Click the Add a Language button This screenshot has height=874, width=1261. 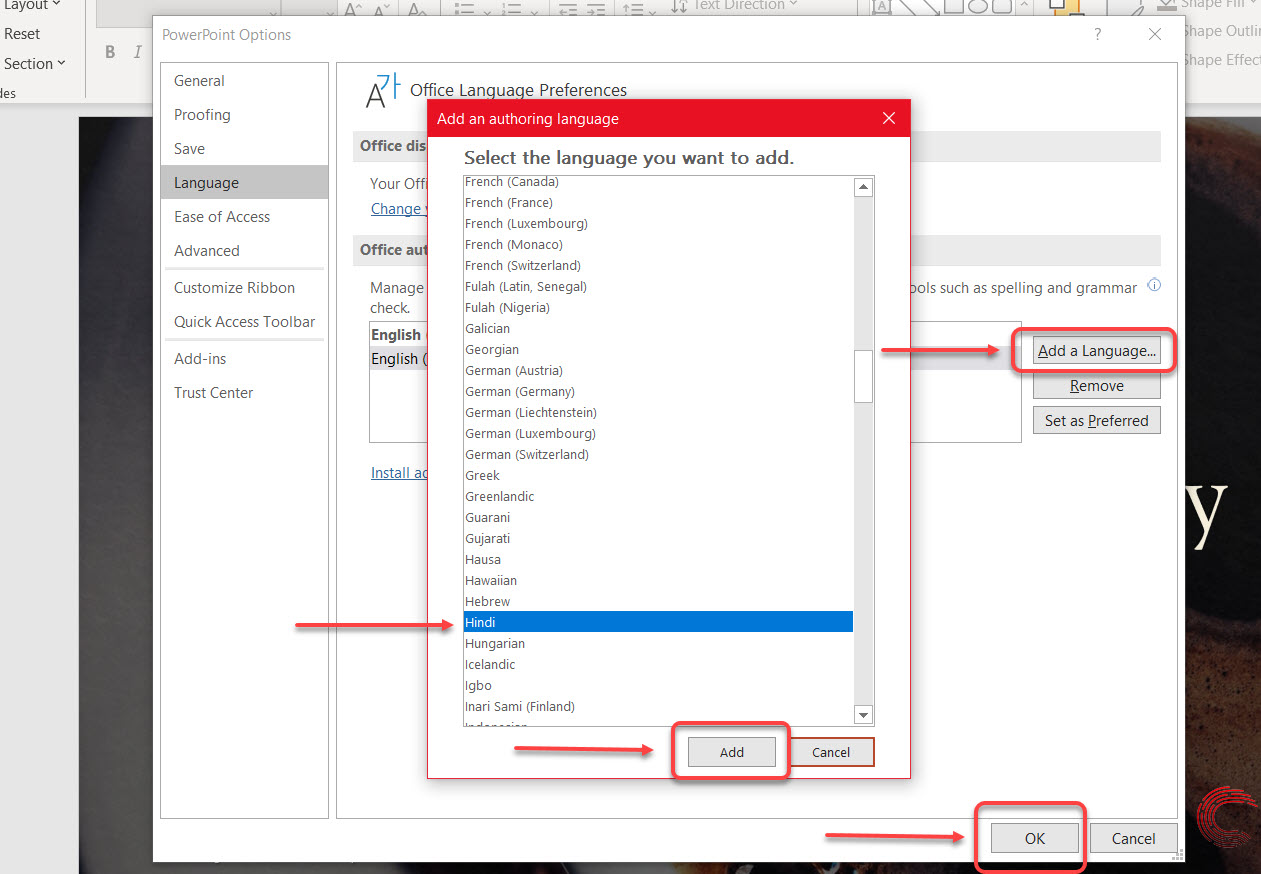(1097, 351)
